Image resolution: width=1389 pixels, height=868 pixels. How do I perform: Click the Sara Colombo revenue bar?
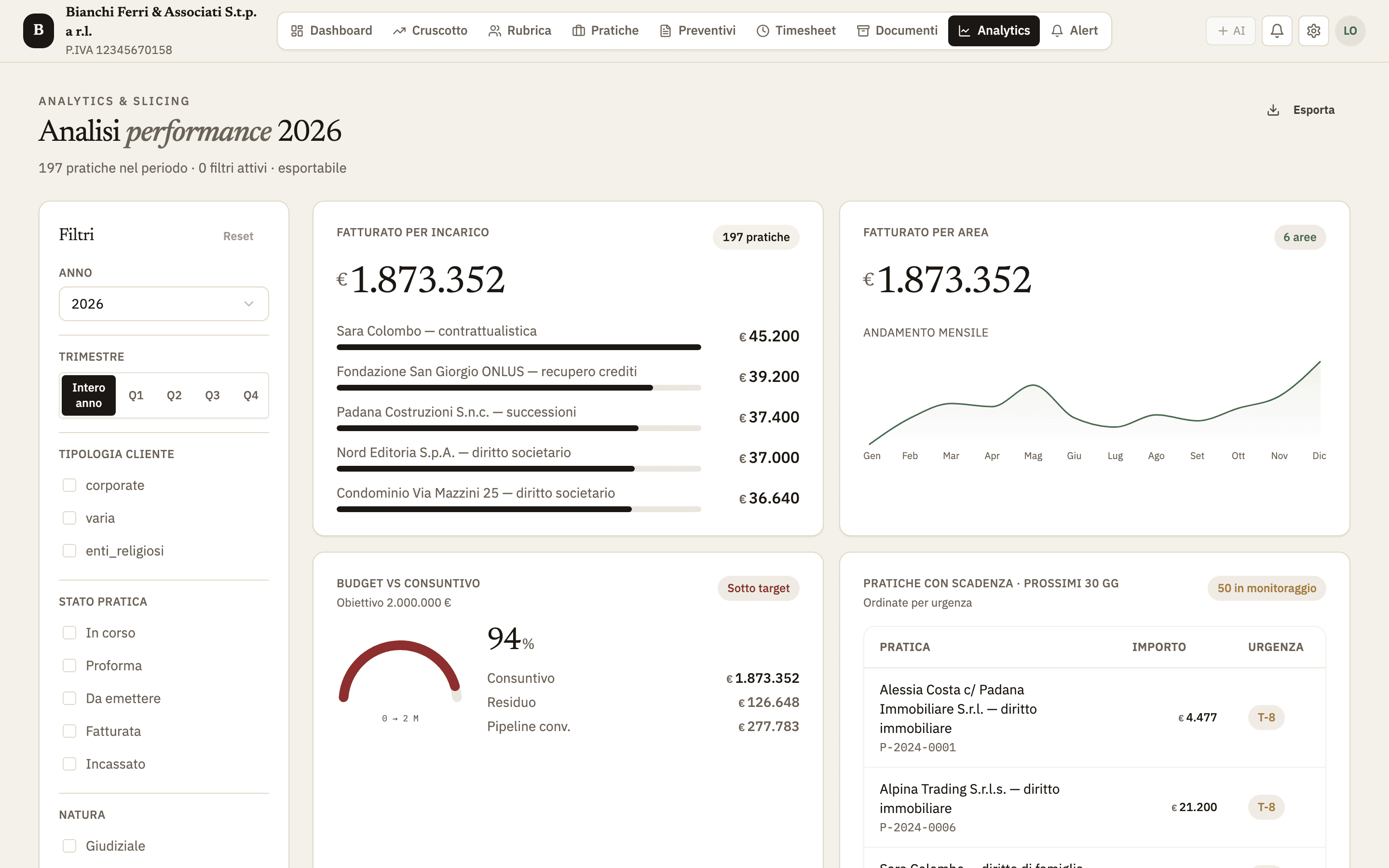point(518,347)
